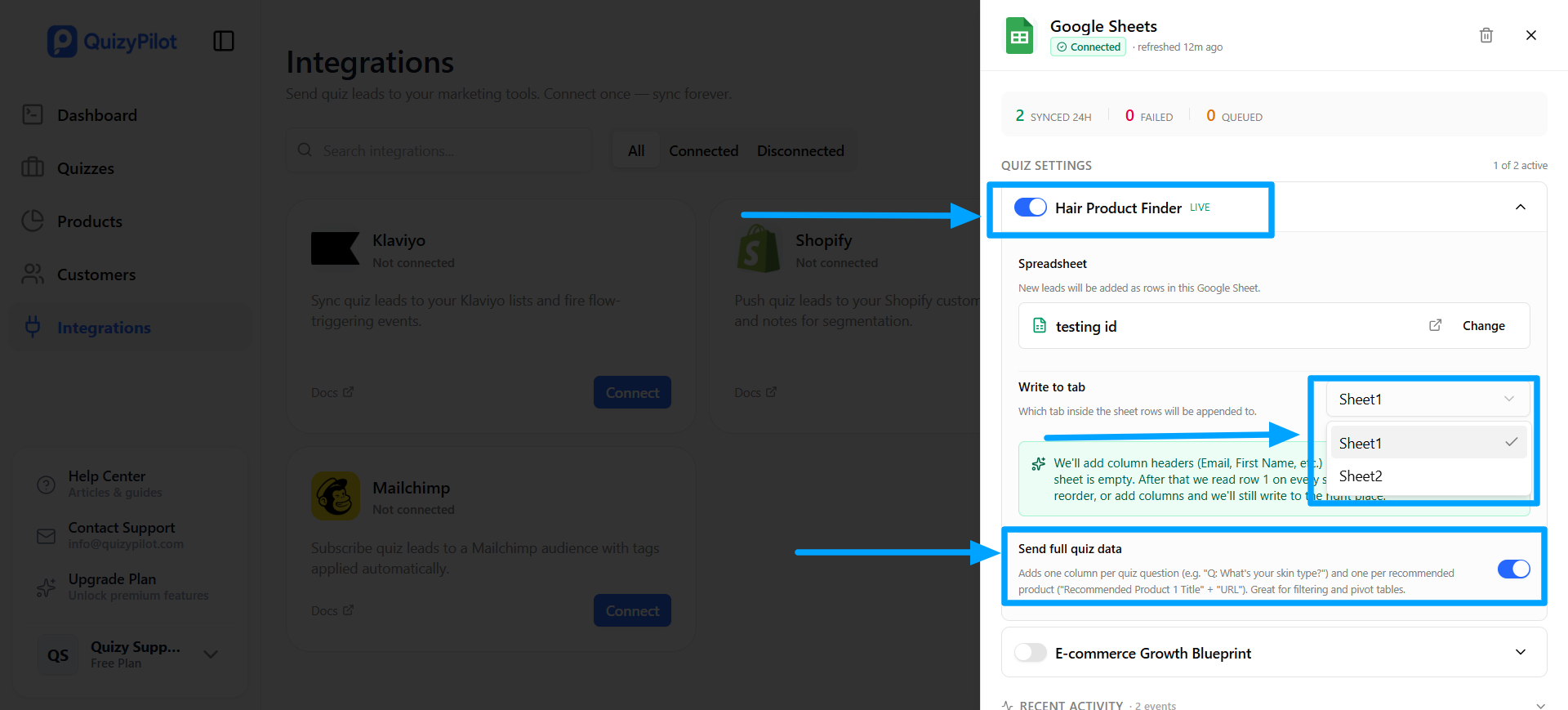Connect the Mailchimp integration
The height and width of the screenshot is (710, 1568).
point(632,610)
